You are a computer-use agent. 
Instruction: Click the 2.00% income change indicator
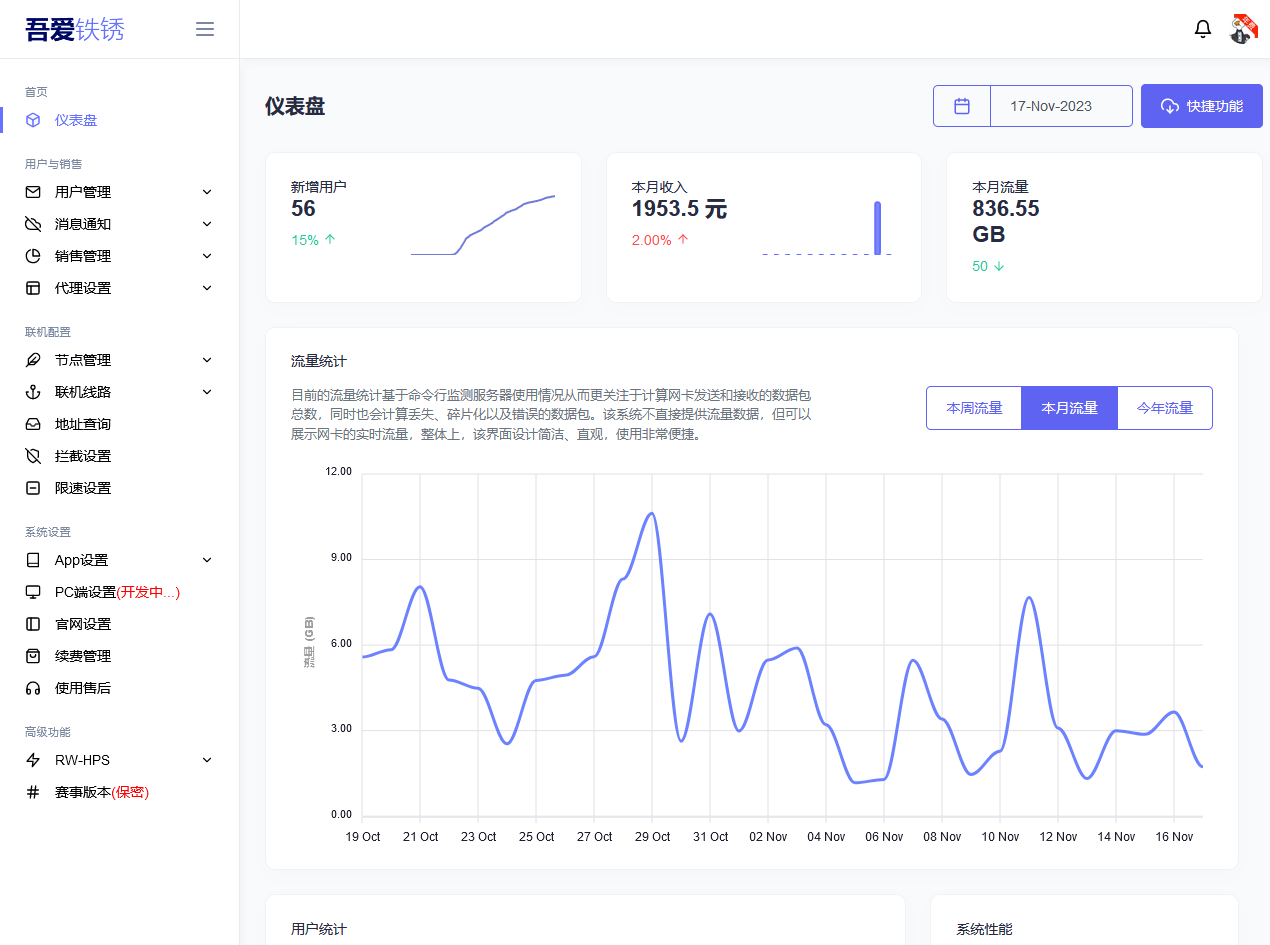[x=660, y=240]
